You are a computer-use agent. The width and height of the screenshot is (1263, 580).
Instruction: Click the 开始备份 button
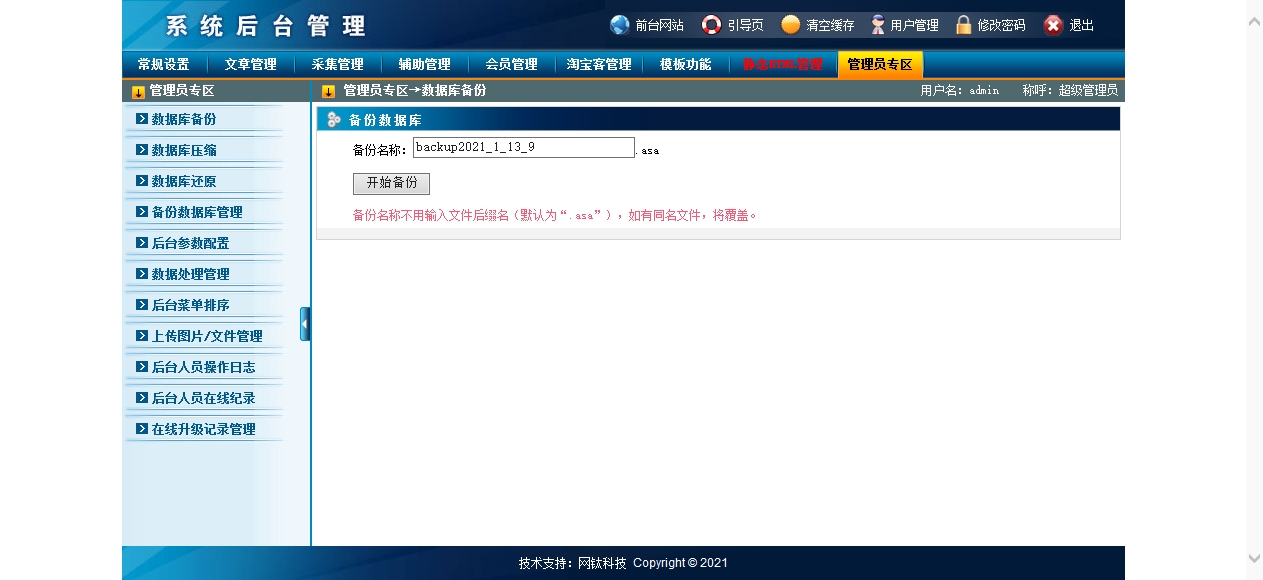click(391, 183)
